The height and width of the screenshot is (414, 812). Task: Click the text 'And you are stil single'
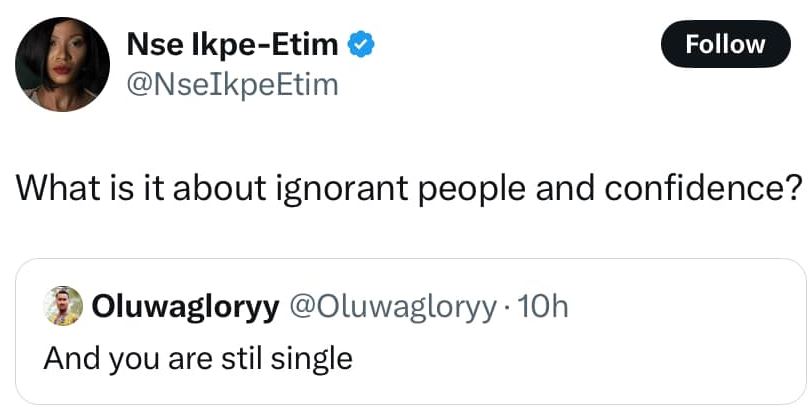click(198, 358)
